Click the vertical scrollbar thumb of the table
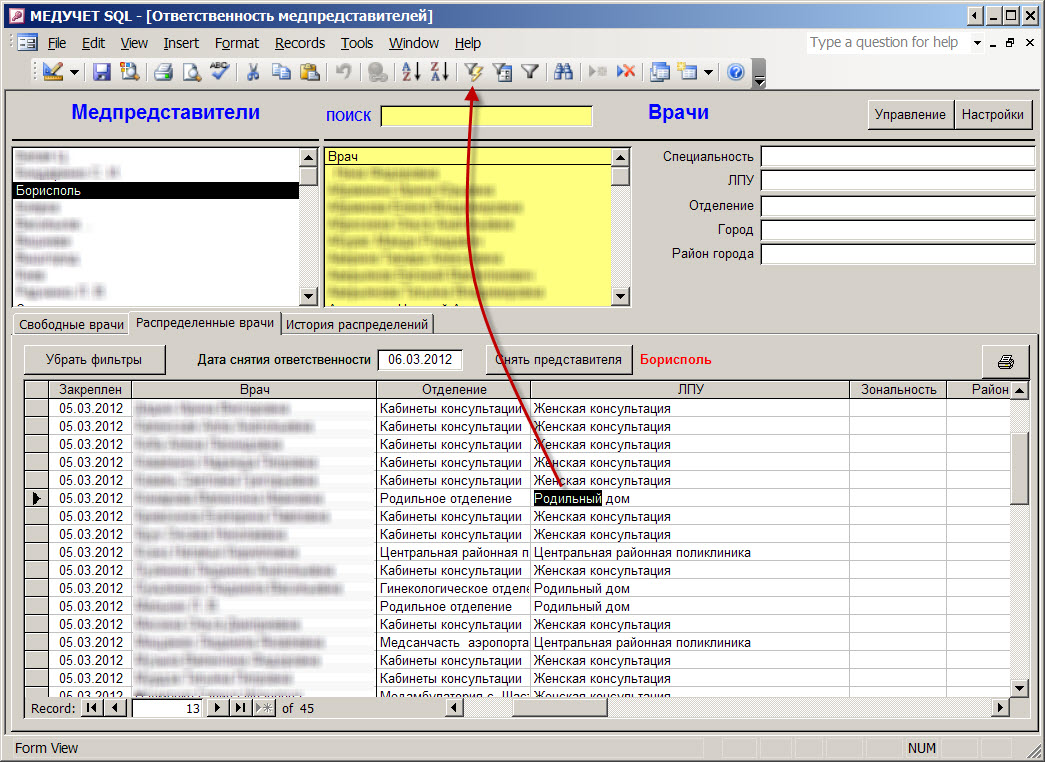Image resolution: width=1045 pixels, height=762 pixels. [x=1019, y=469]
